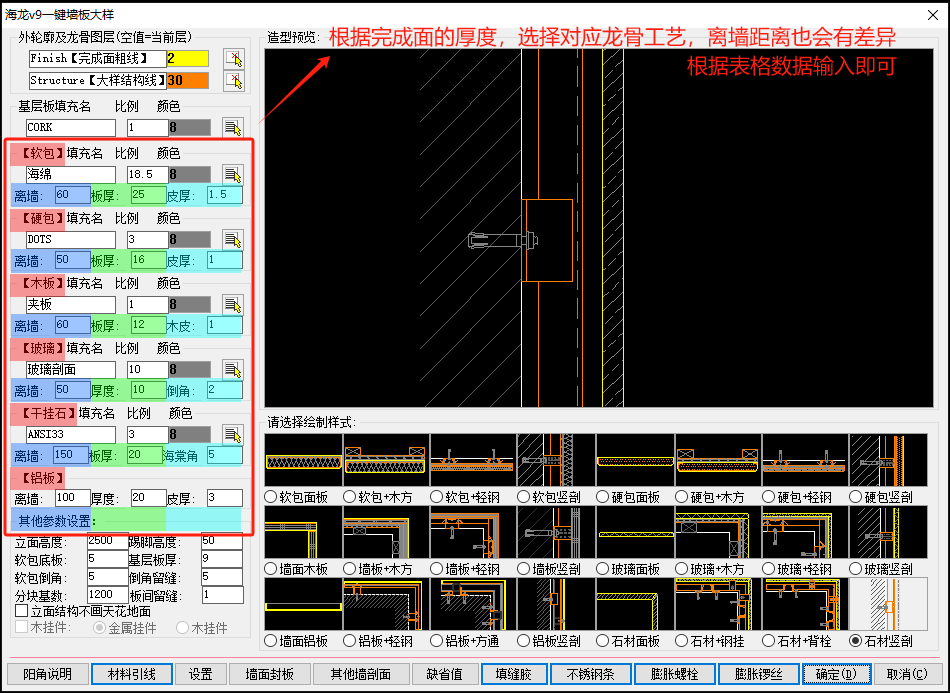Image resolution: width=950 pixels, height=693 pixels.
Task: Click layer pick icon beside Finish row
Action: point(234,59)
